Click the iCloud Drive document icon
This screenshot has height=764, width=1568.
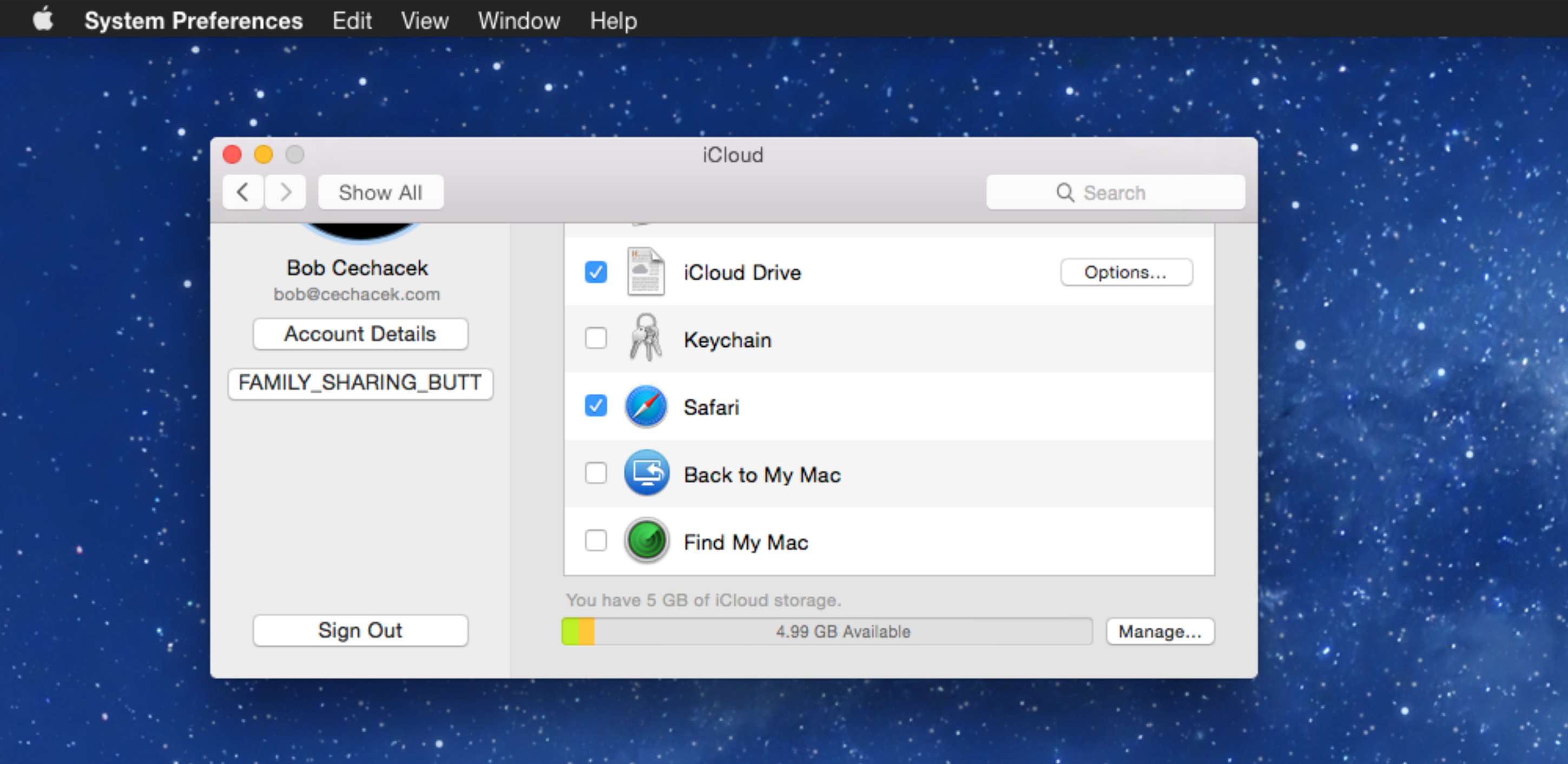click(646, 272)
